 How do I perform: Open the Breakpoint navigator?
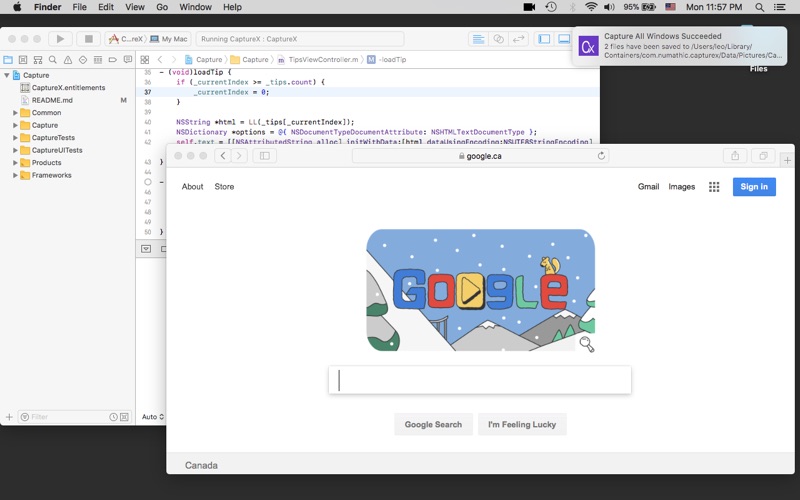113,60
